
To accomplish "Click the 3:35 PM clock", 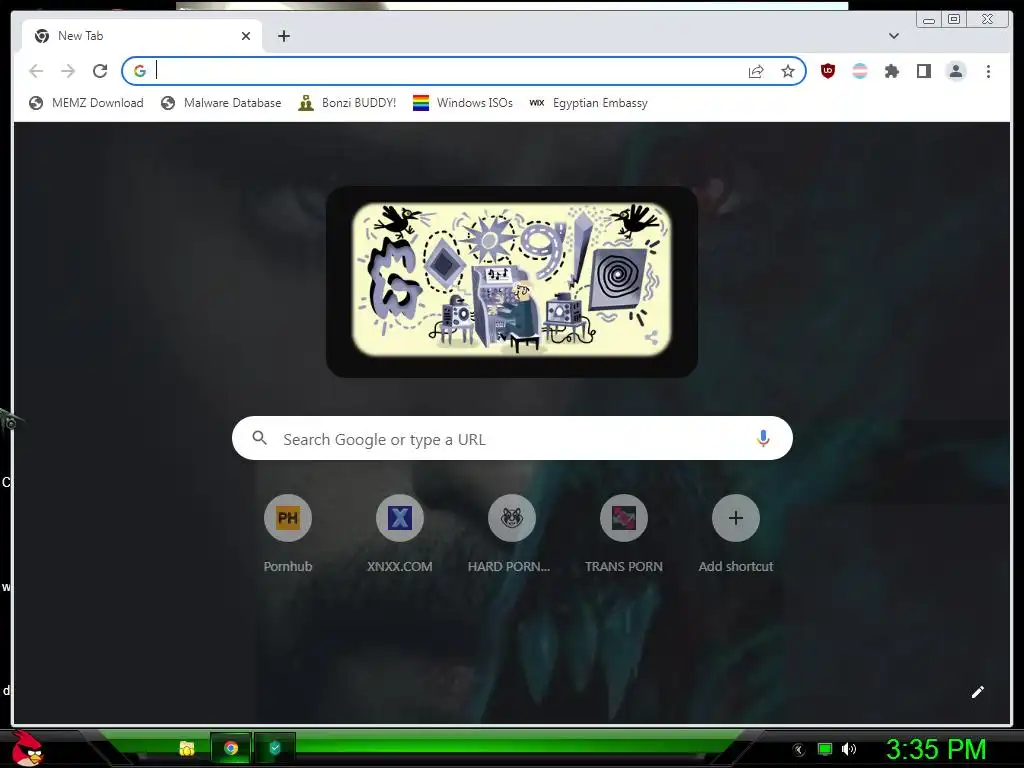I will point(936,749).
